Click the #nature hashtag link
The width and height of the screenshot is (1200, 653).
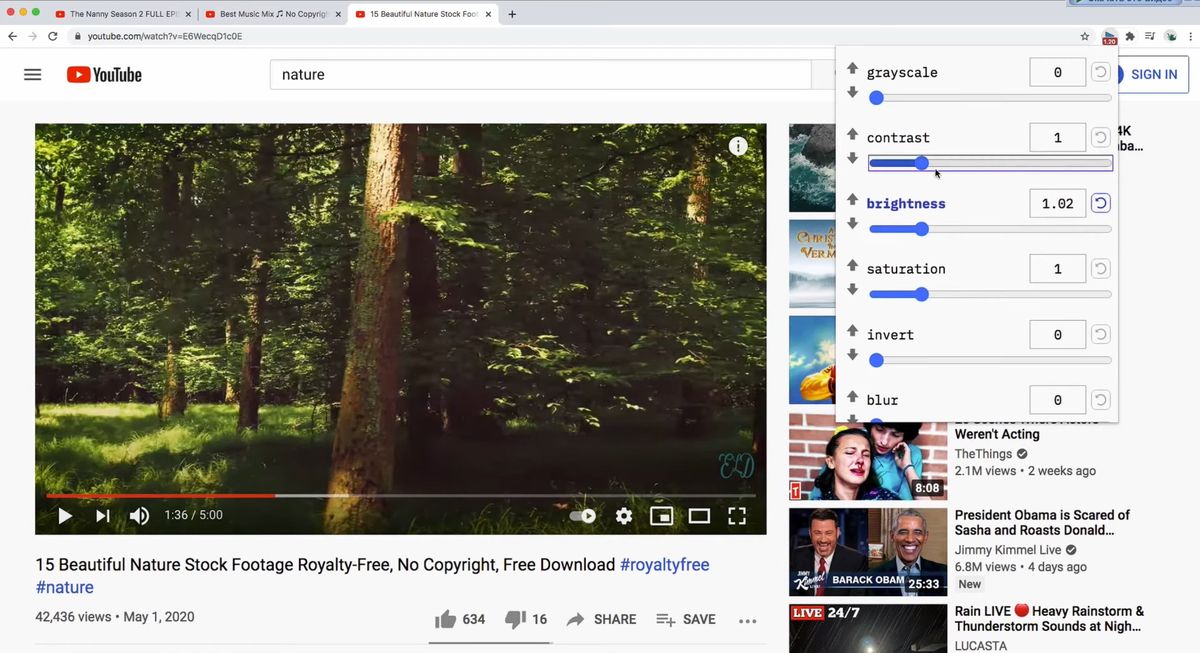coord(65,587)
